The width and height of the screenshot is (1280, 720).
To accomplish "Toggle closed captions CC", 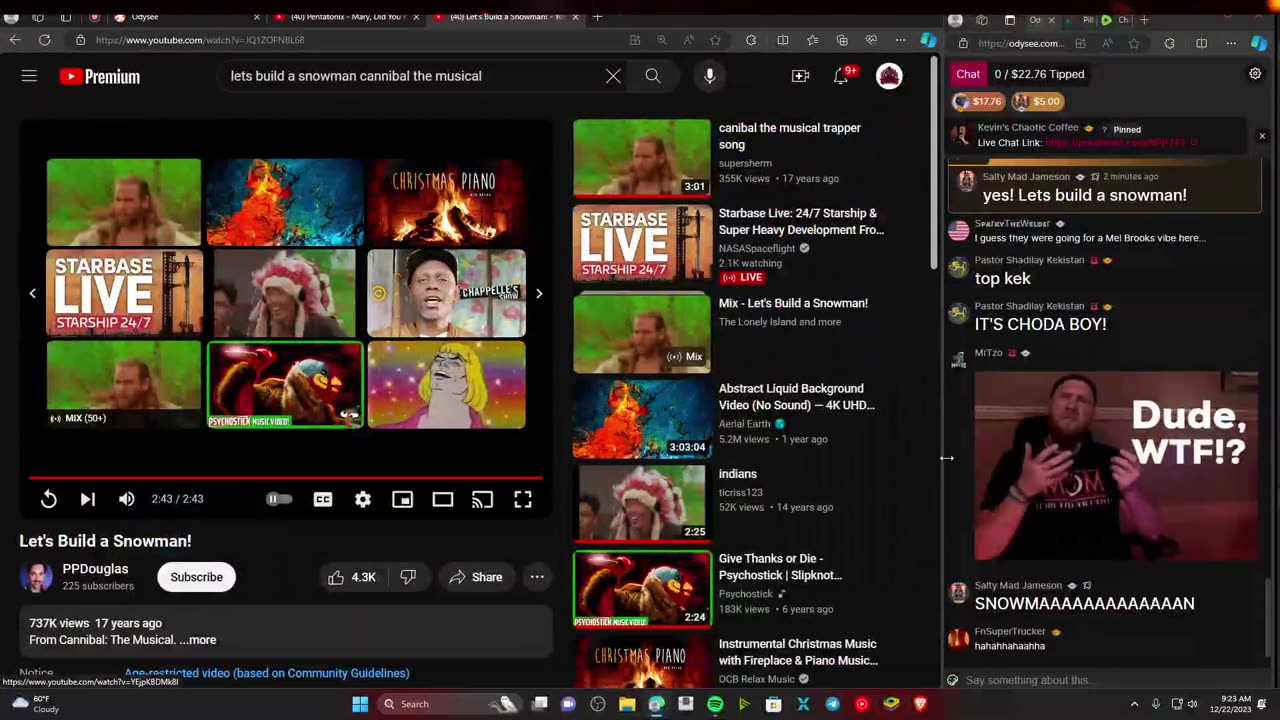I will click(x=323, y=499).
